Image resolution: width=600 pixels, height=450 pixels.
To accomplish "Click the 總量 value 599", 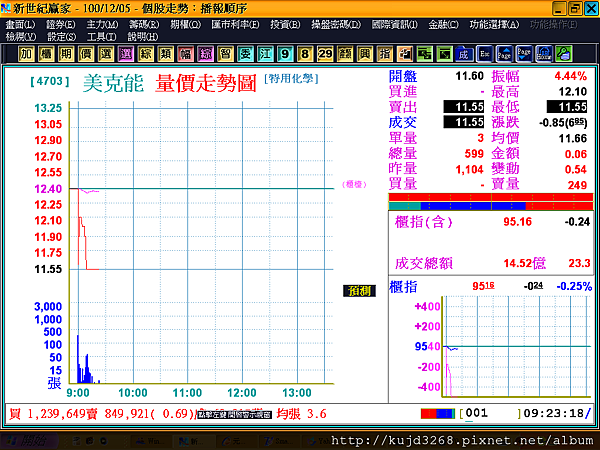I will pyautogui.click(x=474, y=154).
